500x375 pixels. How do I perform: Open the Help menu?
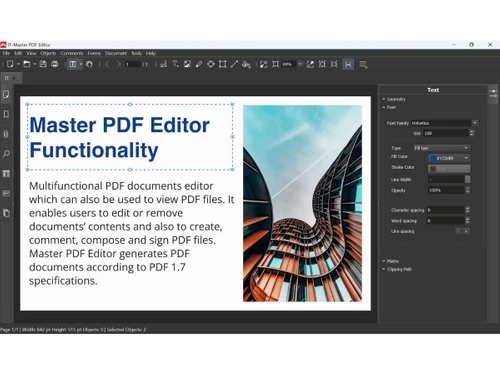click(151, 53)
